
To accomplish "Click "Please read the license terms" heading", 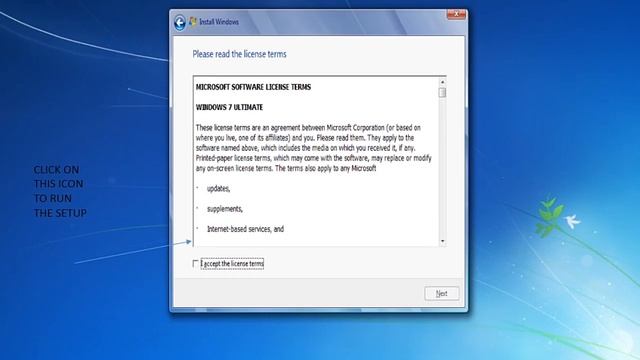I will (239, 54).
